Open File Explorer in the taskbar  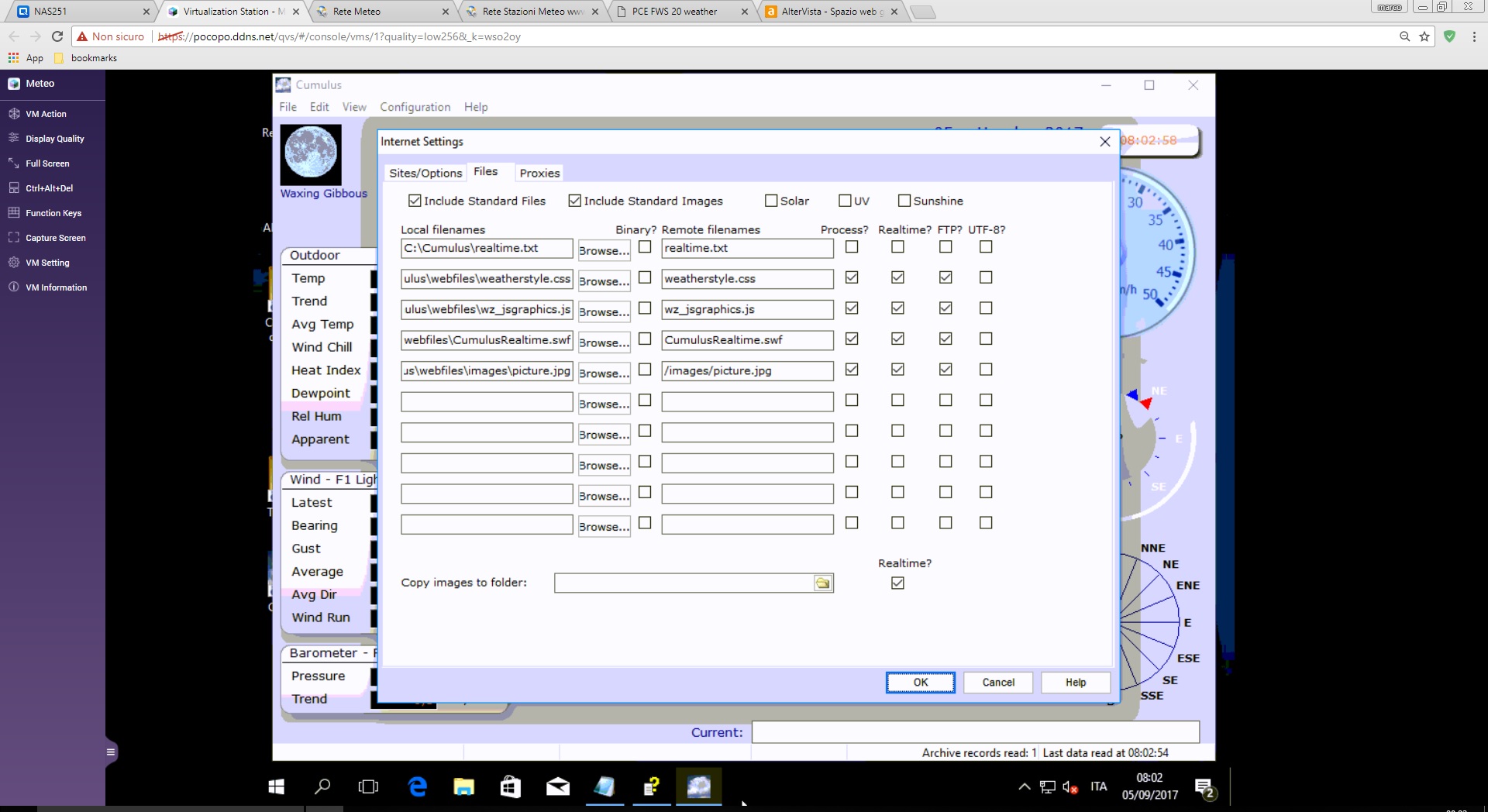[x=463, y=787]
